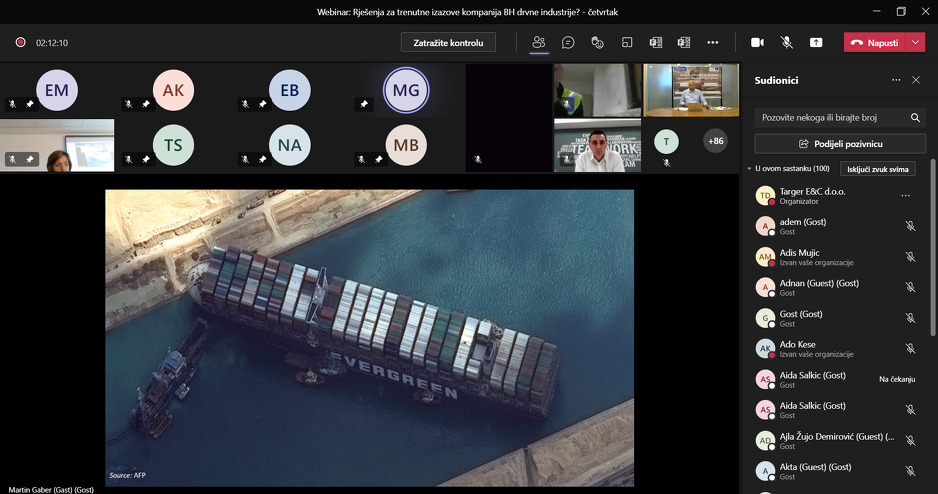Click the Sudionici panel title
Viewport: 938px width, 494px height.
point(776,80)
